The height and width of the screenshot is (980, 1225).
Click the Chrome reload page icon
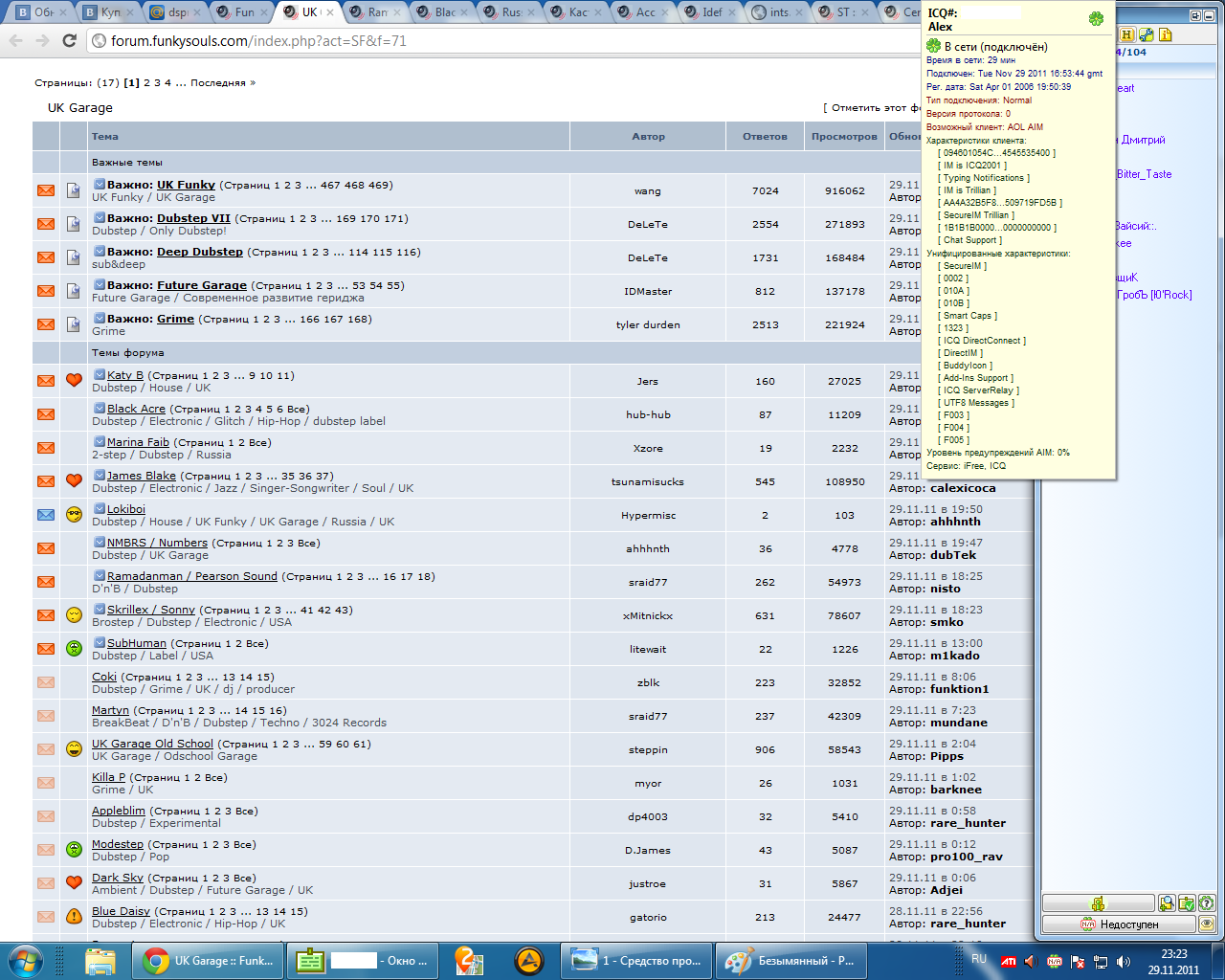69,40
